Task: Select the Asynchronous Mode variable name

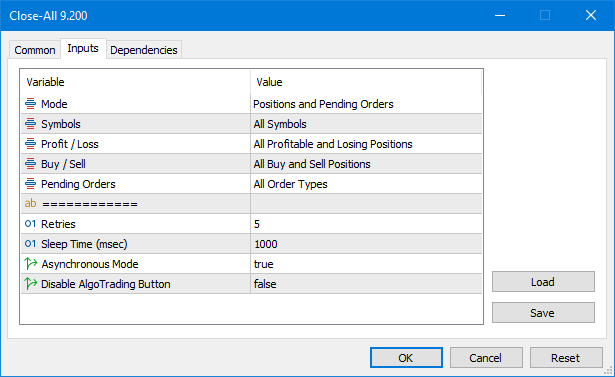Action: coord(90,264)
